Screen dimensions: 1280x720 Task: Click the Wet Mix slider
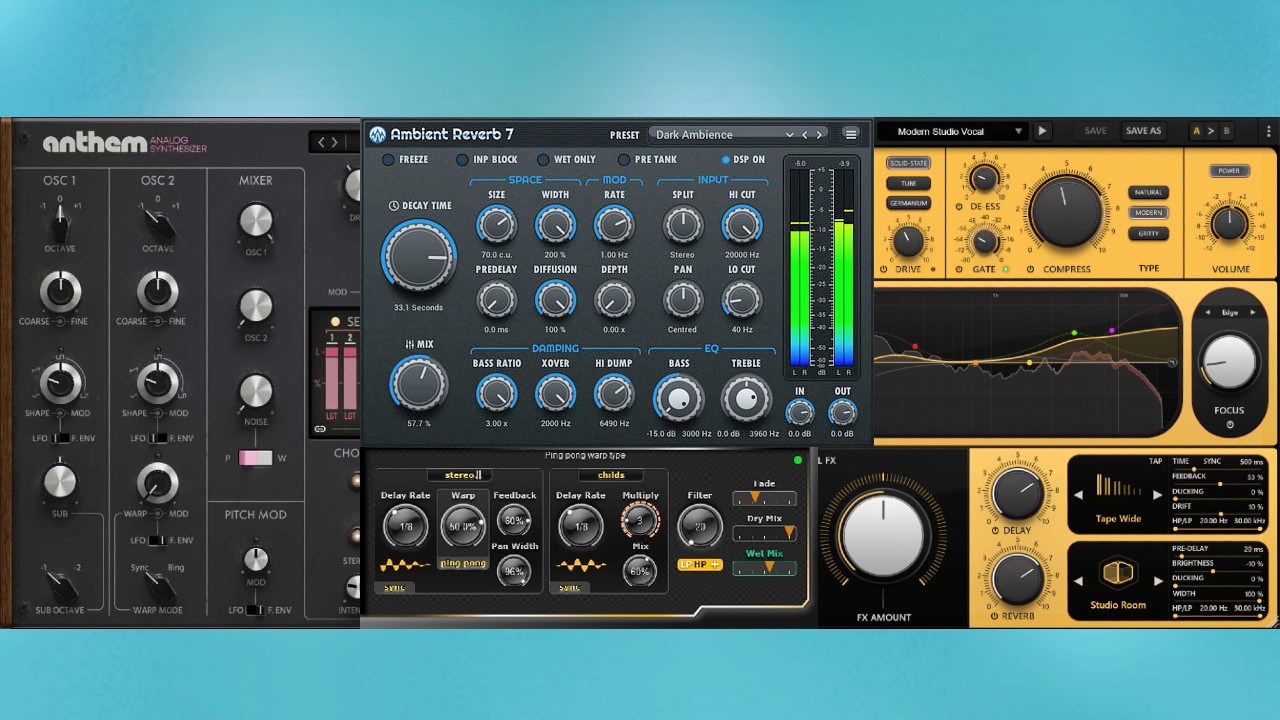764,568
